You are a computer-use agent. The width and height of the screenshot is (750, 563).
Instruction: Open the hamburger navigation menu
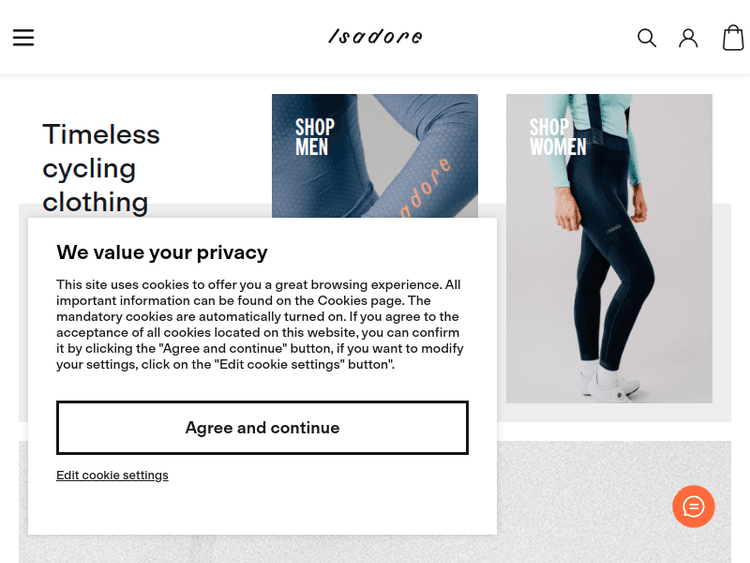point(23,37)
